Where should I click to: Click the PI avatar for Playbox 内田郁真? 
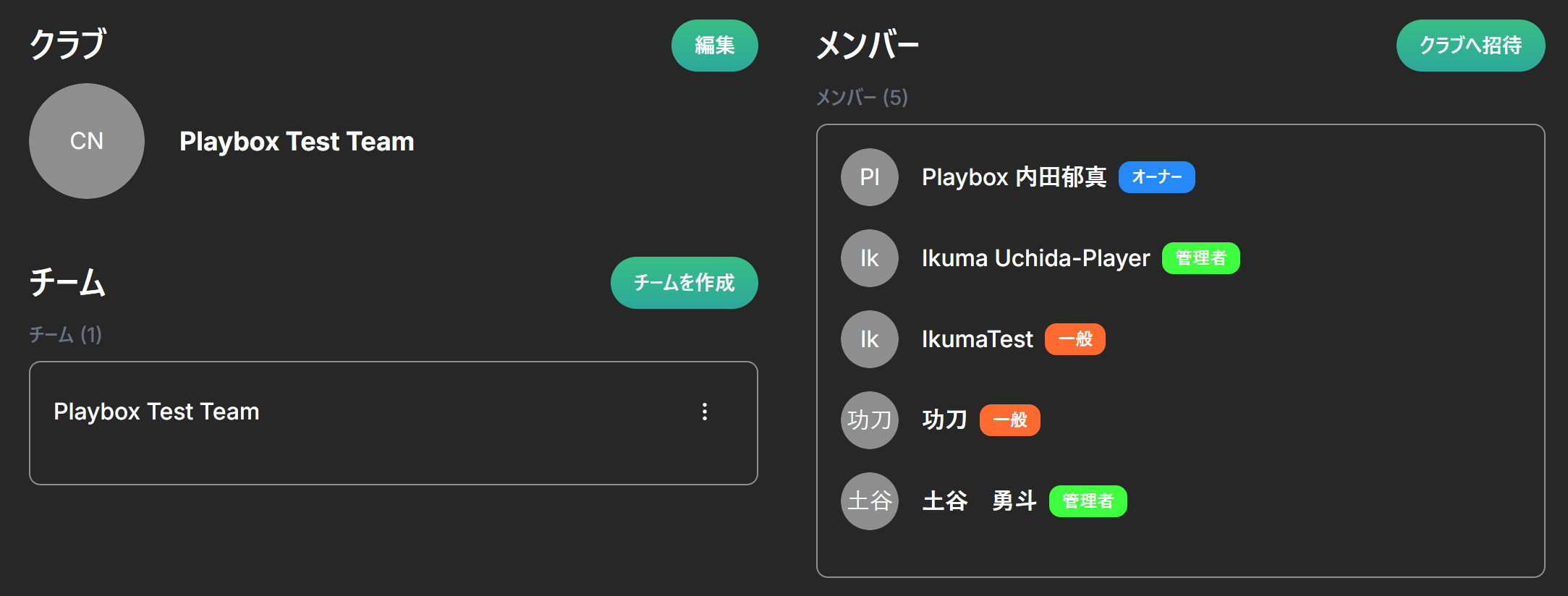click(x=869, y=177)
